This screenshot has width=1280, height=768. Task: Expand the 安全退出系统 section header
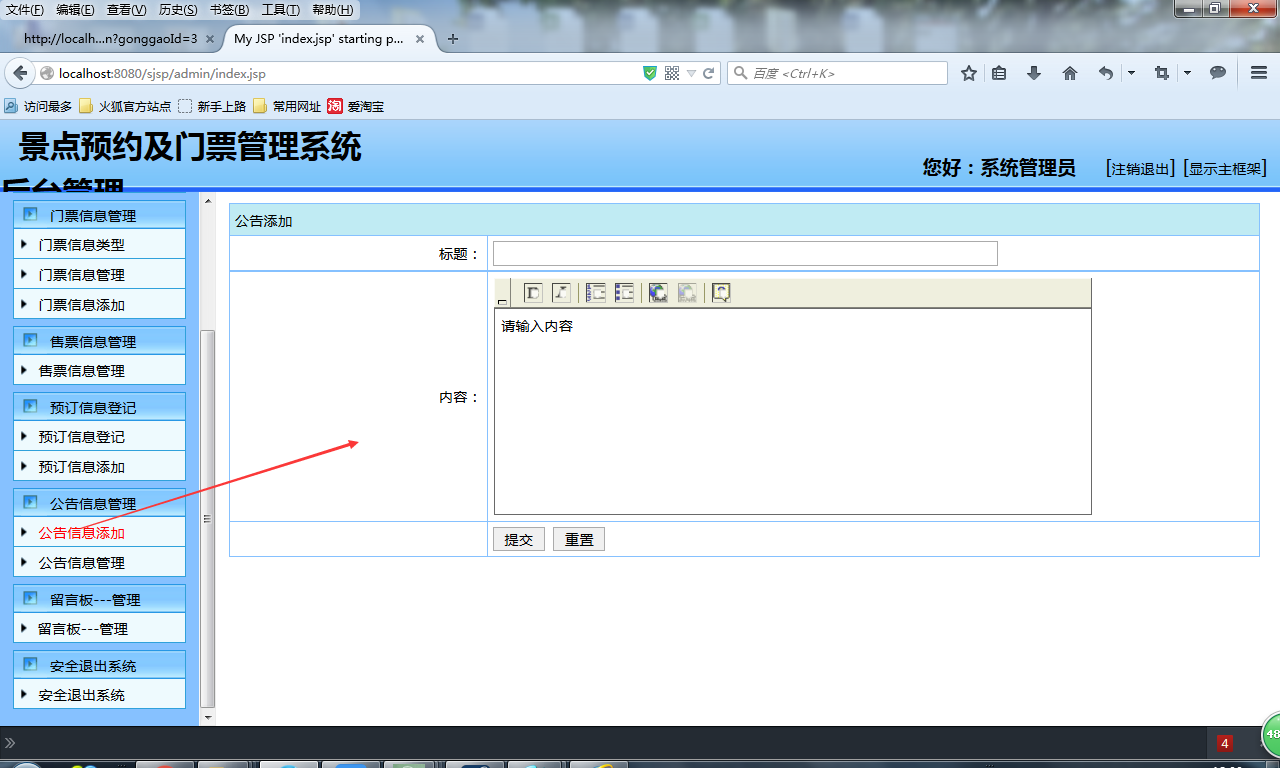100,665
